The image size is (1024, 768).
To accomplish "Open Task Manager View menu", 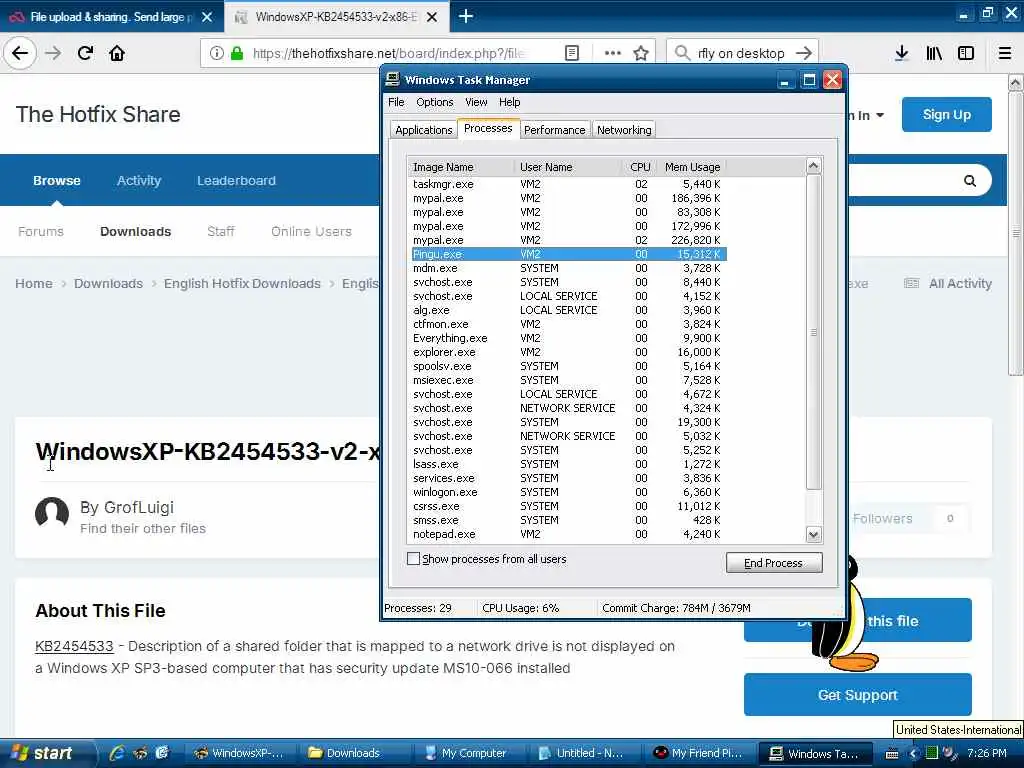I will (x=476, y=103).
